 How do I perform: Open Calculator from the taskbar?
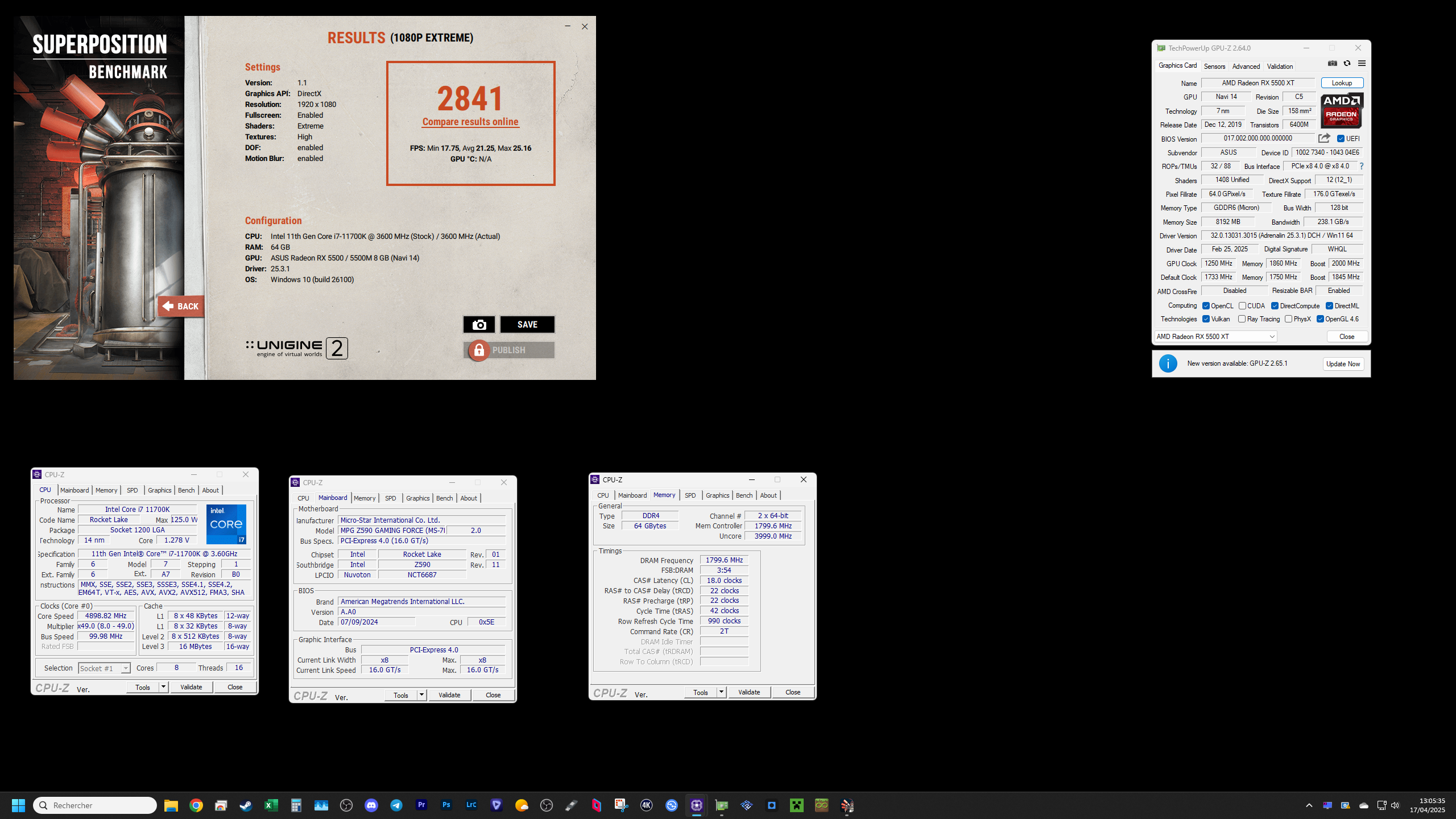296,805
